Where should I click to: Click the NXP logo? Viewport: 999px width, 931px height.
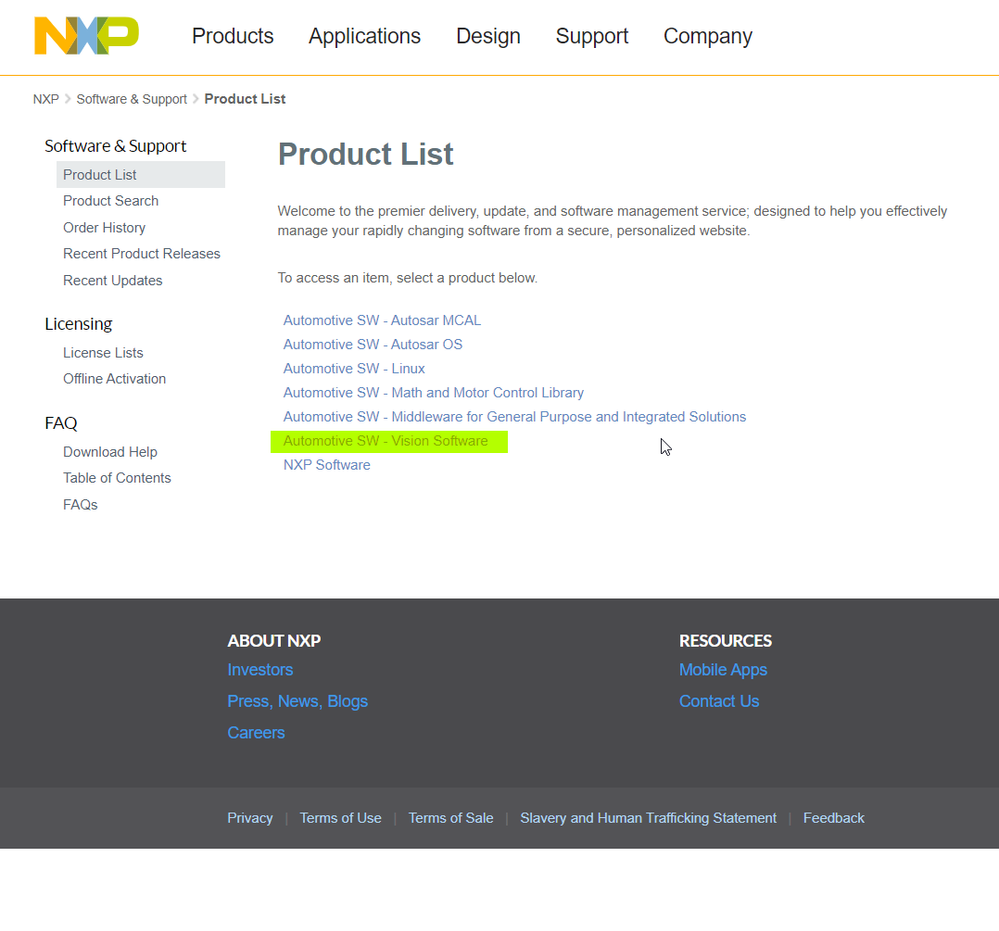coord(86,36)
